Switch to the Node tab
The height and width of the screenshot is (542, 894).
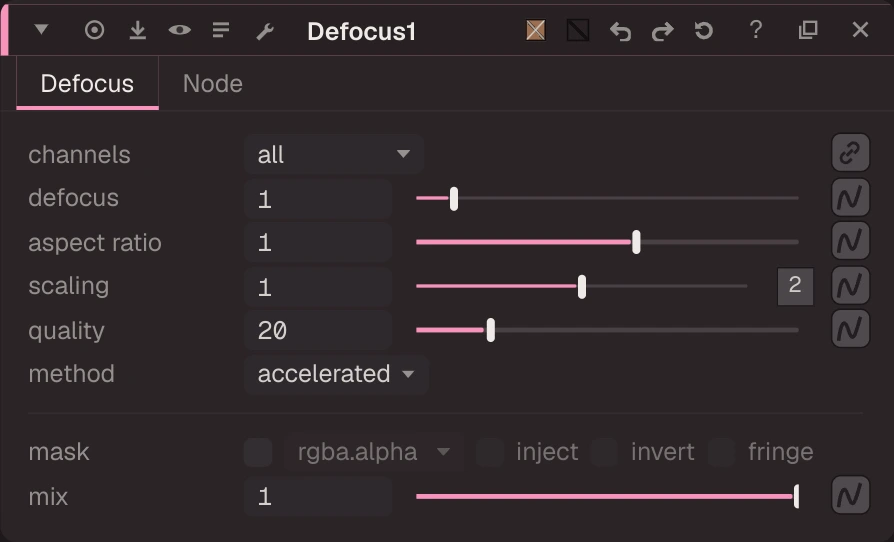click(x=213, y=84)
